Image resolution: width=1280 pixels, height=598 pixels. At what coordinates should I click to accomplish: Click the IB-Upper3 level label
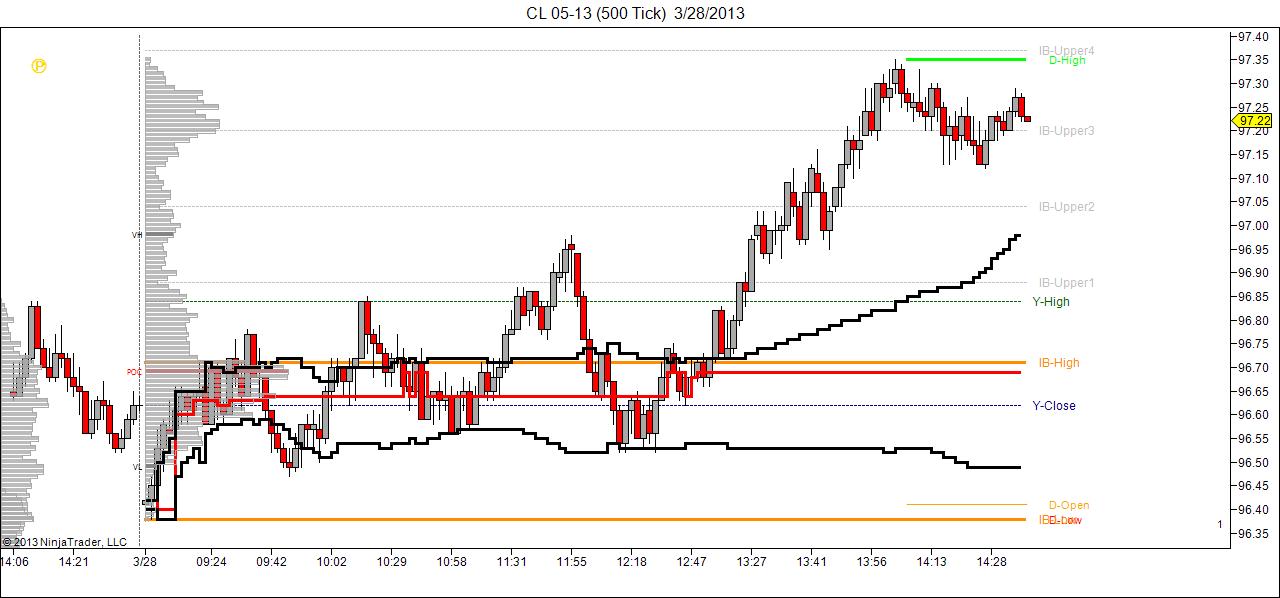click(1066, 130)
